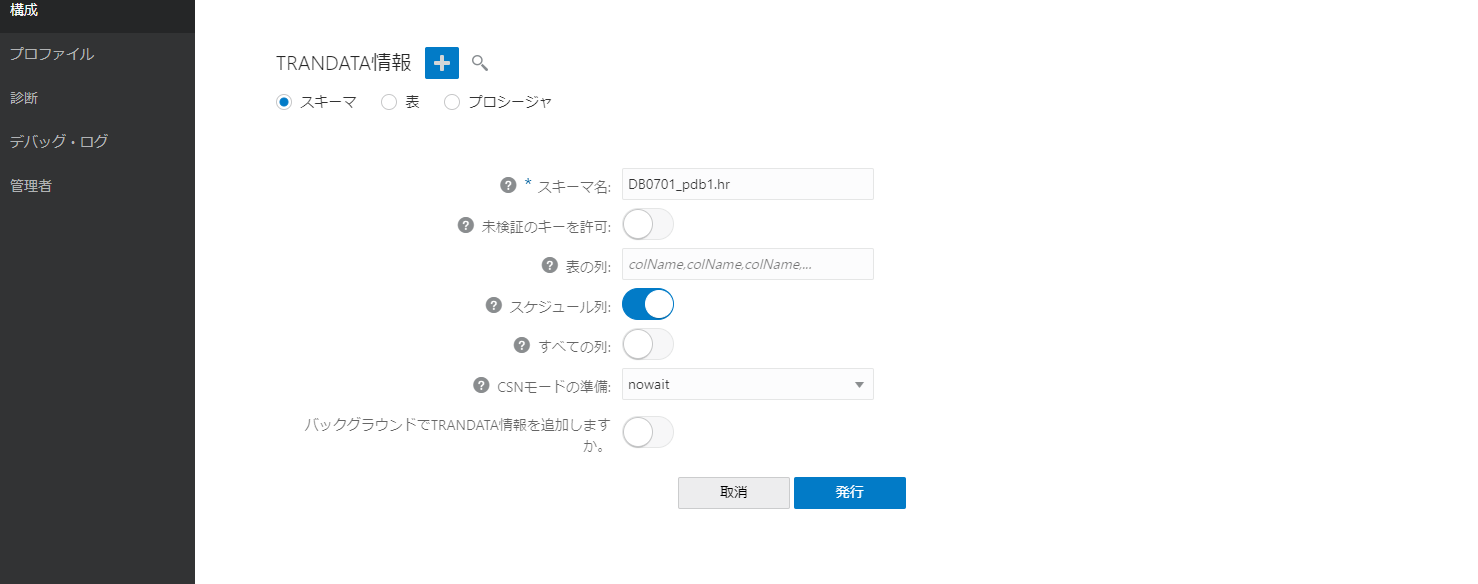Viewport: 1478px width, 584px height.
Task: Select the 表 radio button
Action: click(389, 102)
